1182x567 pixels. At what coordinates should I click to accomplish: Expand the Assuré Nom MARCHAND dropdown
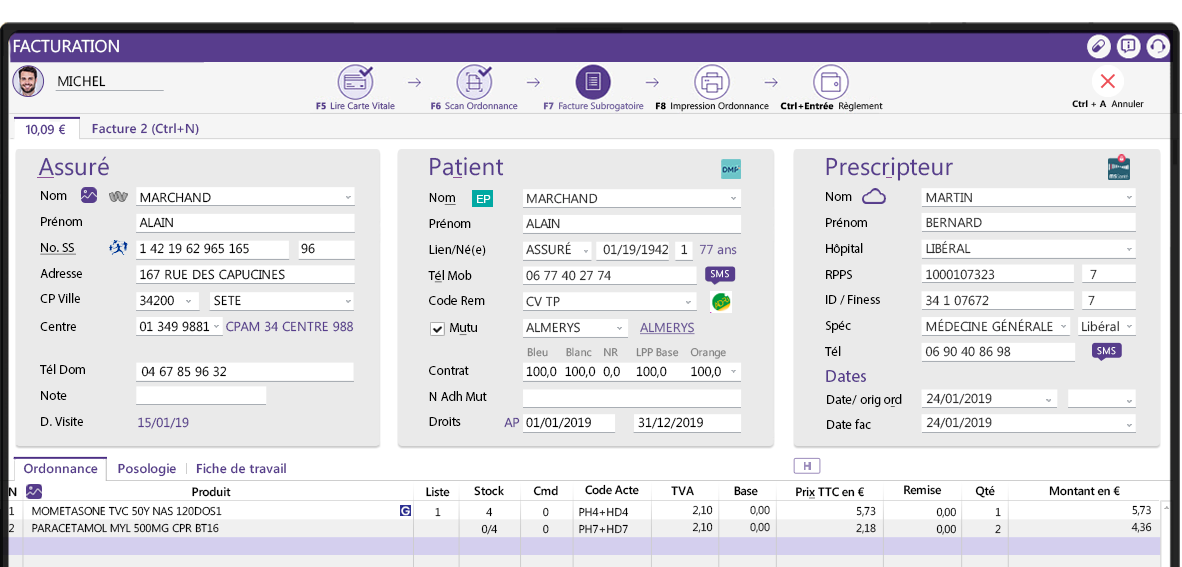coord(348,197)
